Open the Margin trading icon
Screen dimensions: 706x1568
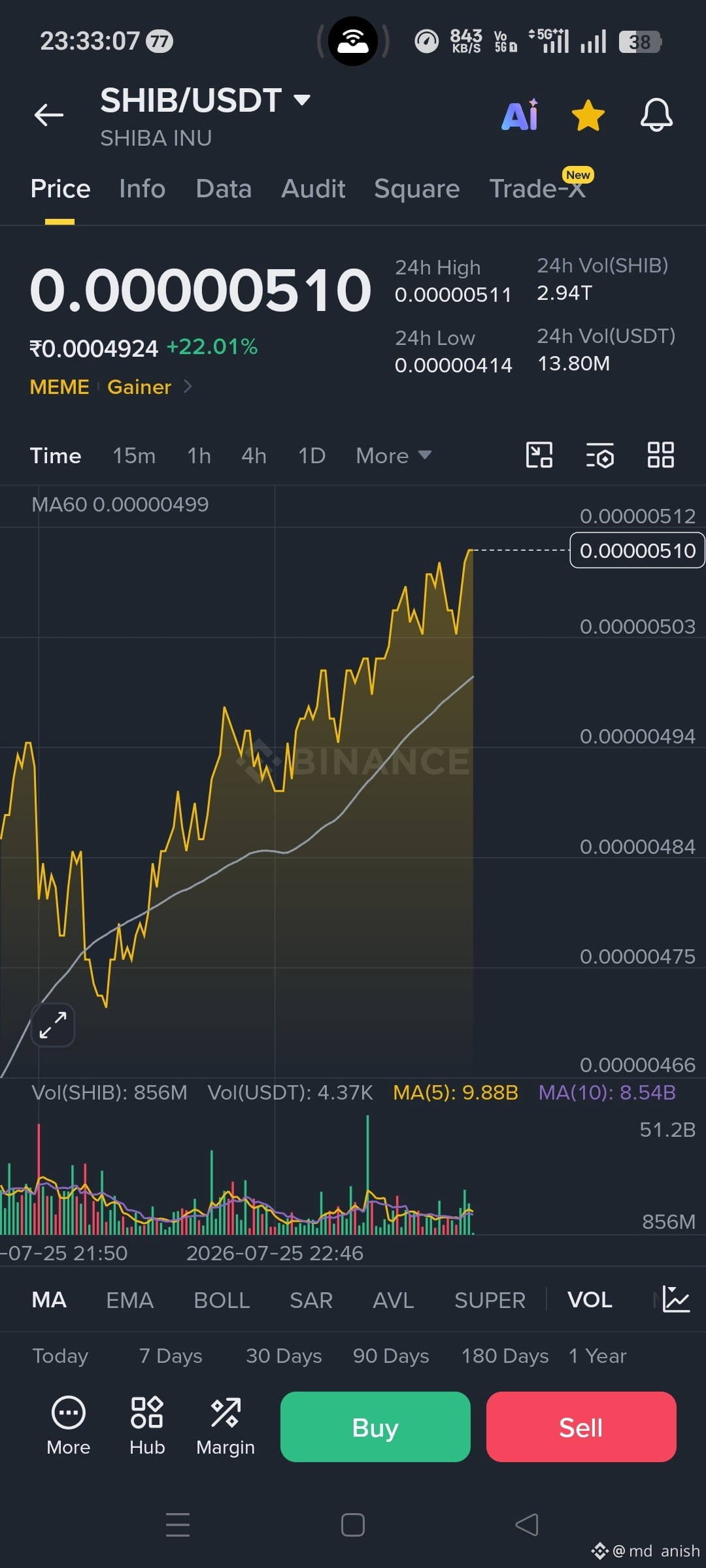click(226, 1427)
